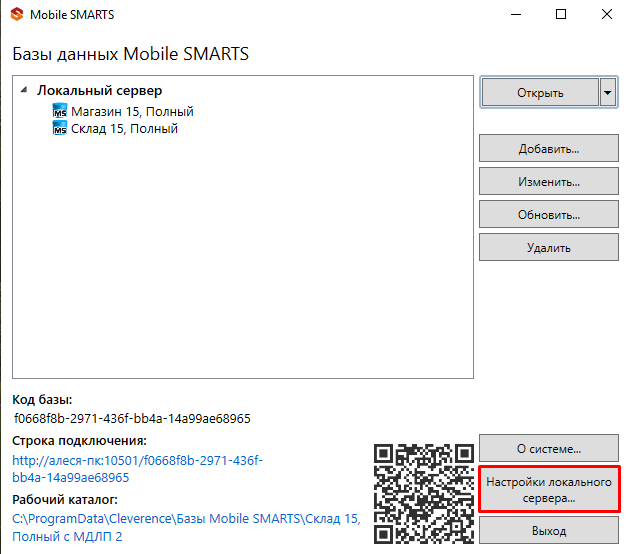Click the Mobile SMARTS logo in title bar

coord(17,14)
